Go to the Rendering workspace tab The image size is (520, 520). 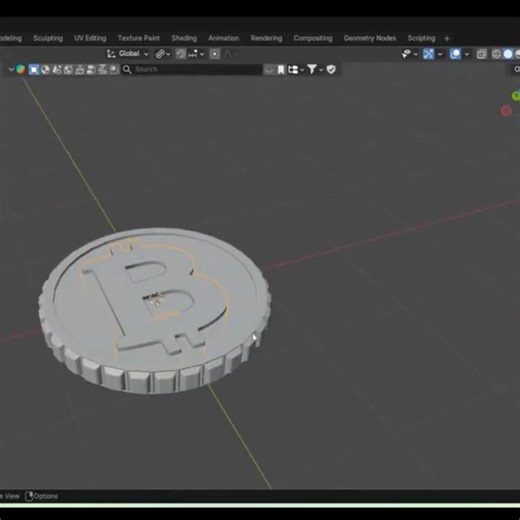266,38
